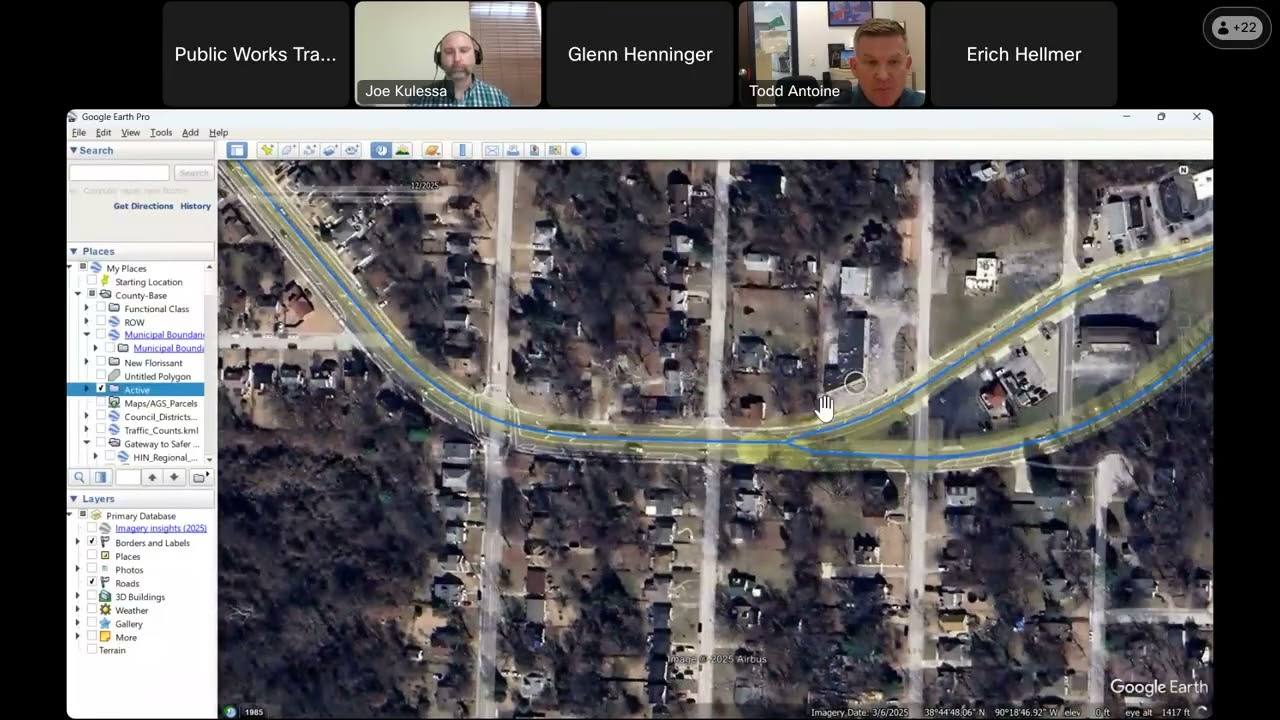Click the move down arrow under Places
Viewport: 1280px width, 720px height.
[x=174, y=477]
